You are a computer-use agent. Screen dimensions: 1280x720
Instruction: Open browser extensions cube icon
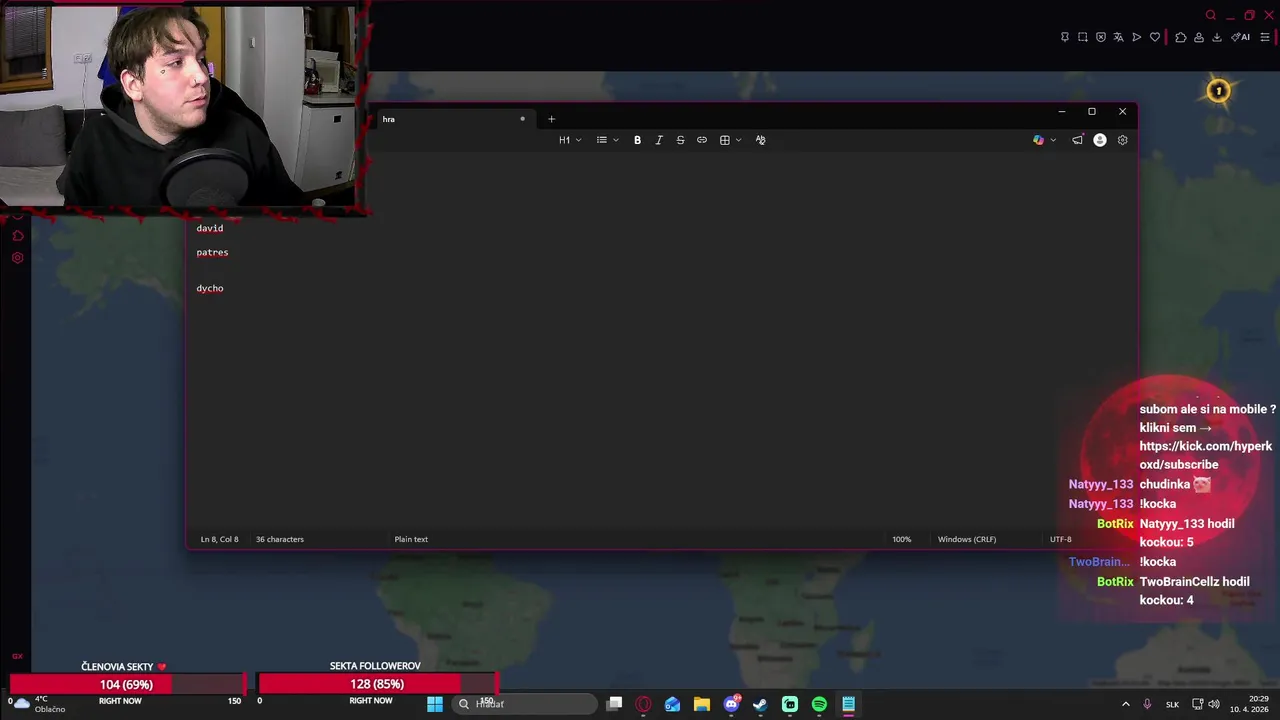[x=1180, y=37]
